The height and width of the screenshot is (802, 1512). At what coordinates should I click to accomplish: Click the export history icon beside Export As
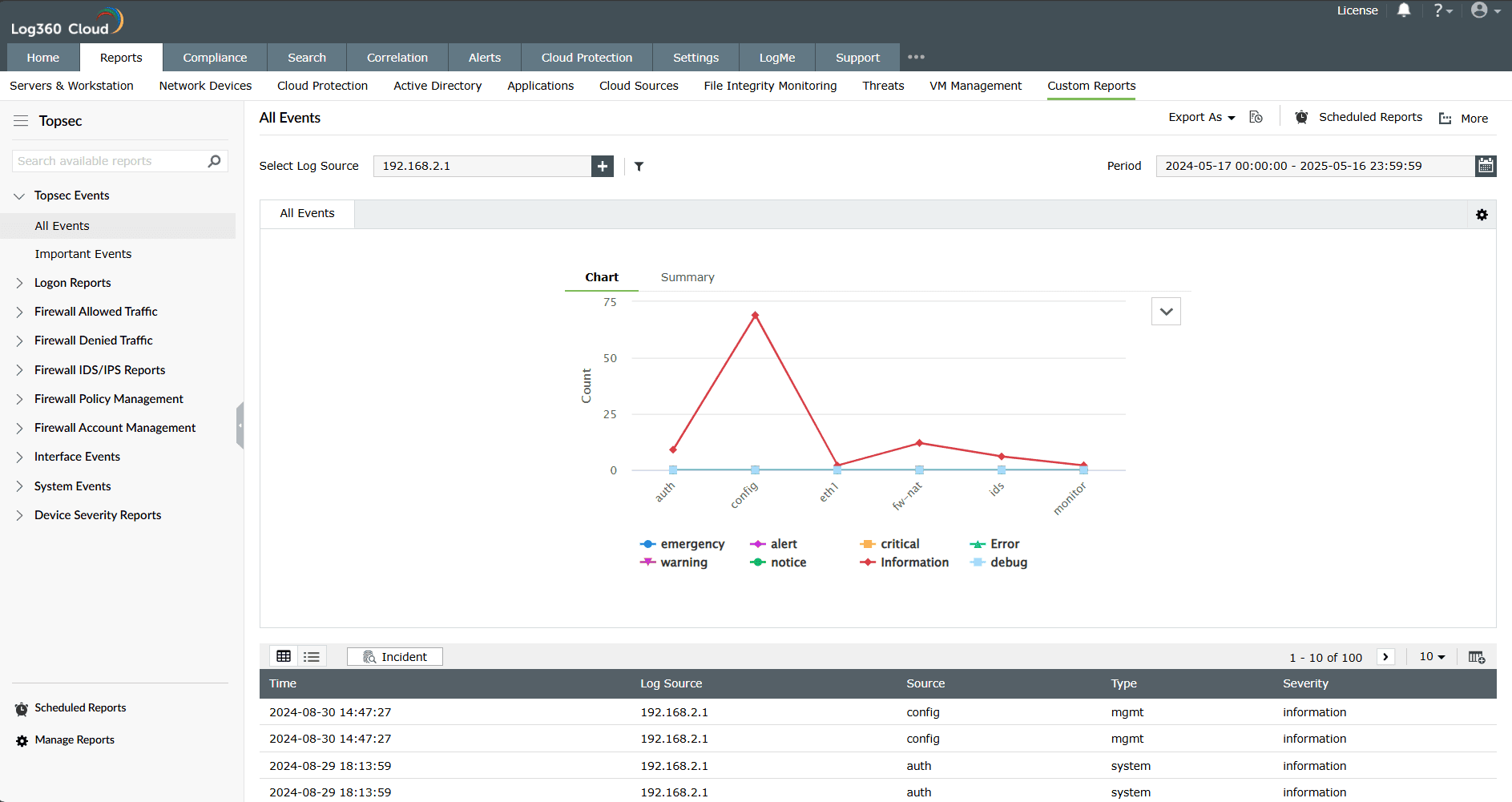pos(1256,117)
